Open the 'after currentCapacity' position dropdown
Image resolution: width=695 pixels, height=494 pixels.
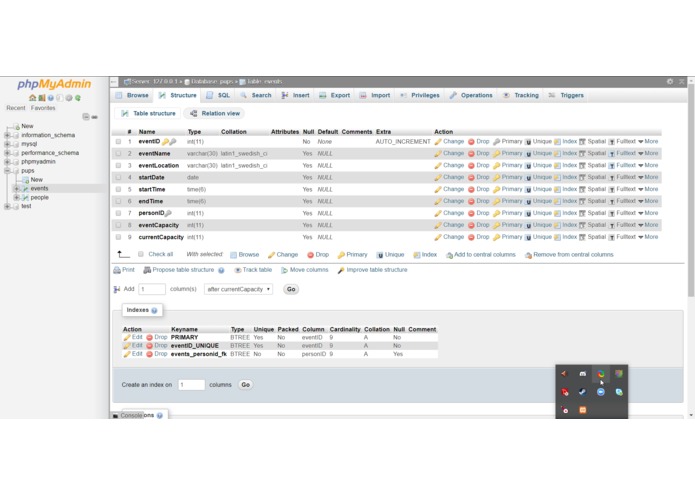[x=238, y=289]
